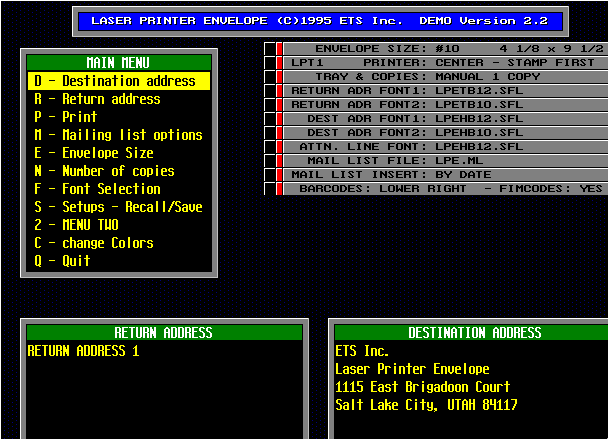
Task: Click Salt Lake City, UTAH 84117 line
Action: tap(426, 405)
